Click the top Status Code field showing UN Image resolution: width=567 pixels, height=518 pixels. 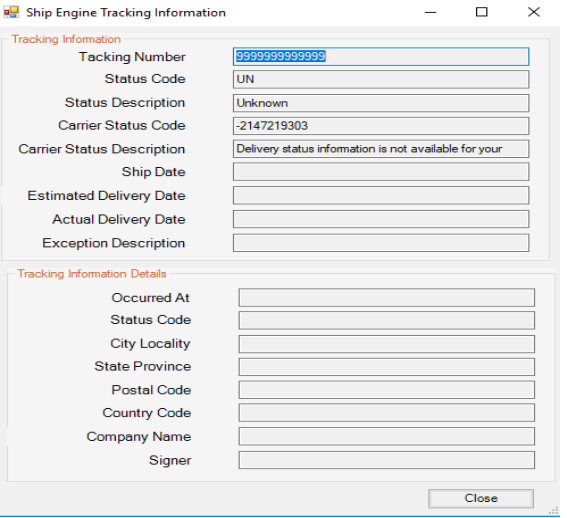381,79
